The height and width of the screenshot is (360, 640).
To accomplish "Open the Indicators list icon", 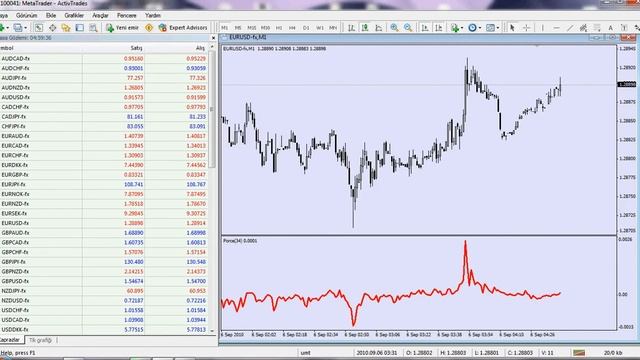I will point(455,28).
